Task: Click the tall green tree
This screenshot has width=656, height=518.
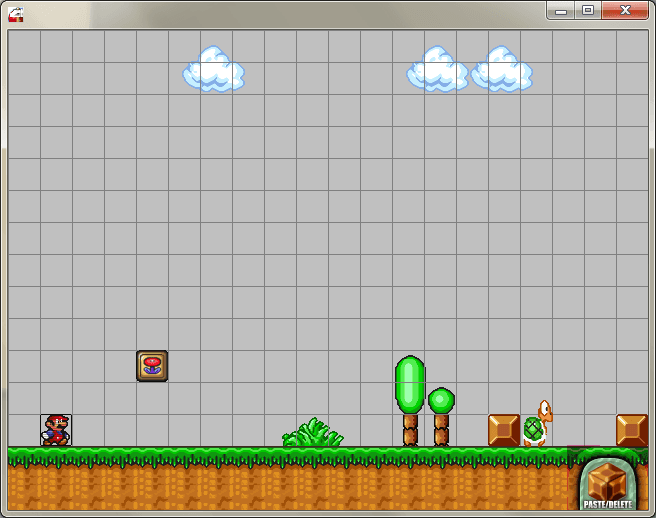Action: 410,401
